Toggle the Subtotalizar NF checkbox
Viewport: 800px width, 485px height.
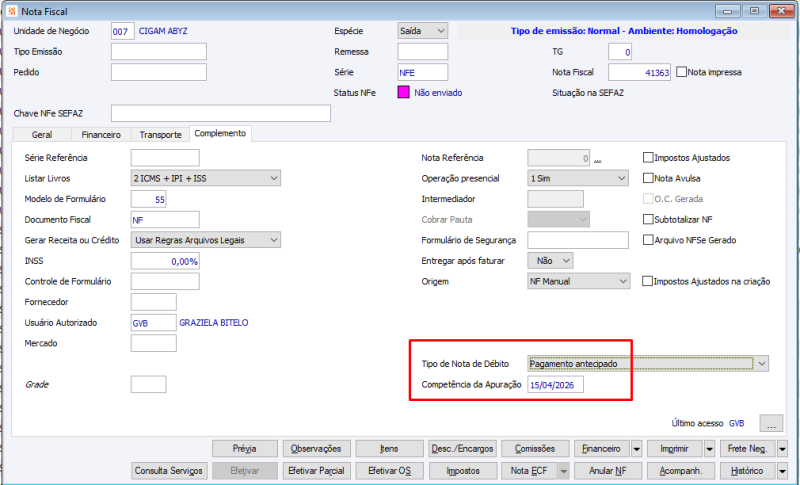[648, 219]
